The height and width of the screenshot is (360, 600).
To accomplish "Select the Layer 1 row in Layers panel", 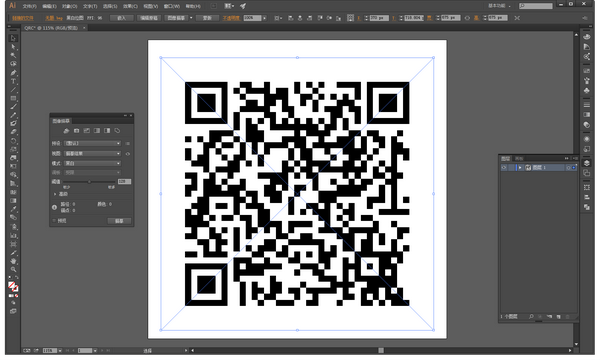I will (x=539, y=168).
